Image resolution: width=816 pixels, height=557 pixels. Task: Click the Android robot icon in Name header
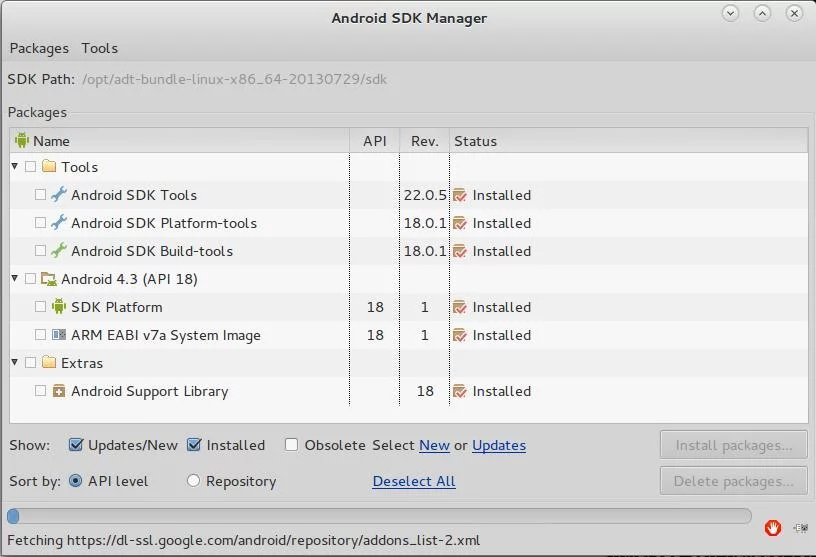click(x=22, y=141)
